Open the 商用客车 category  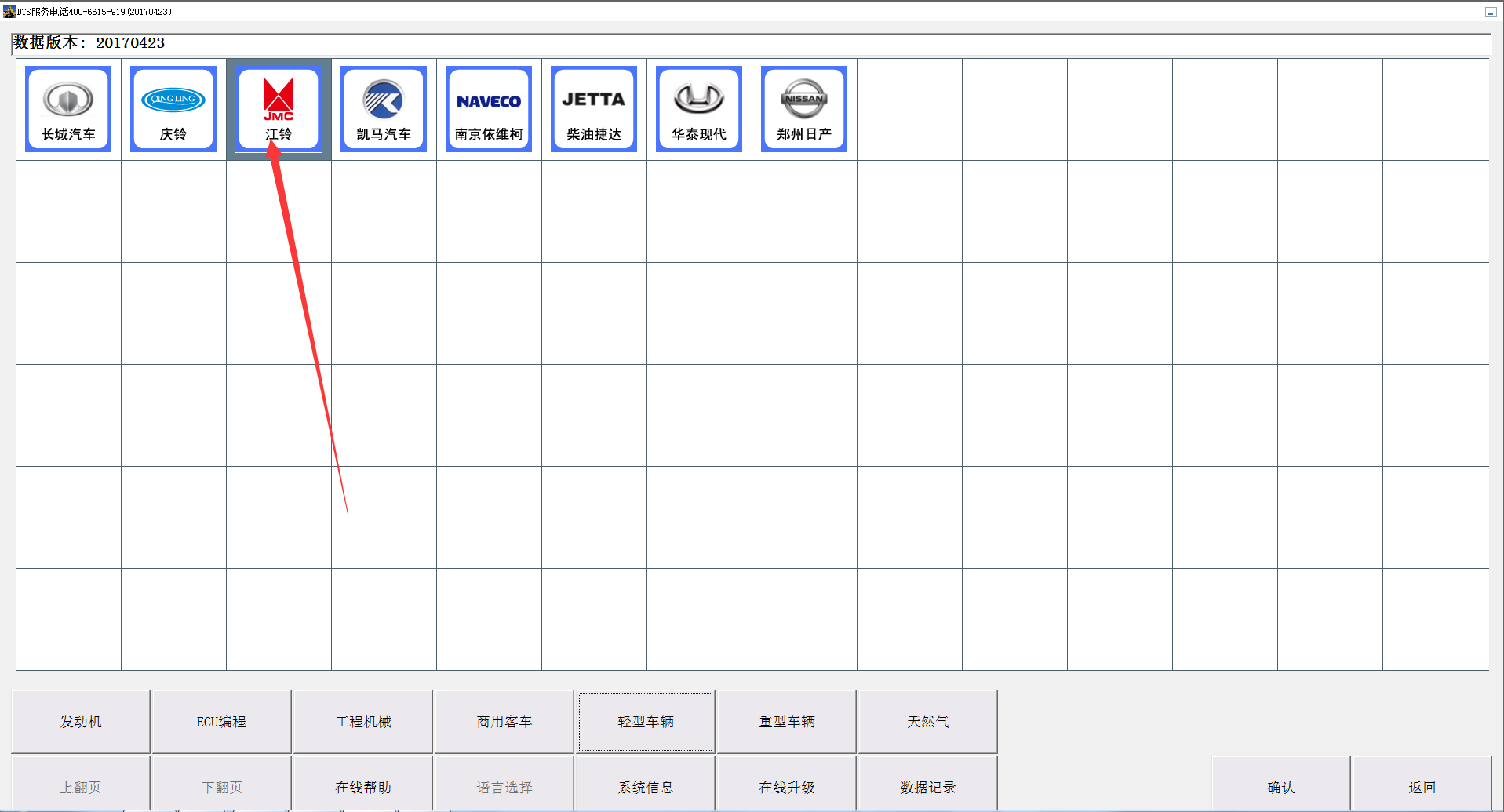point(504,722)
